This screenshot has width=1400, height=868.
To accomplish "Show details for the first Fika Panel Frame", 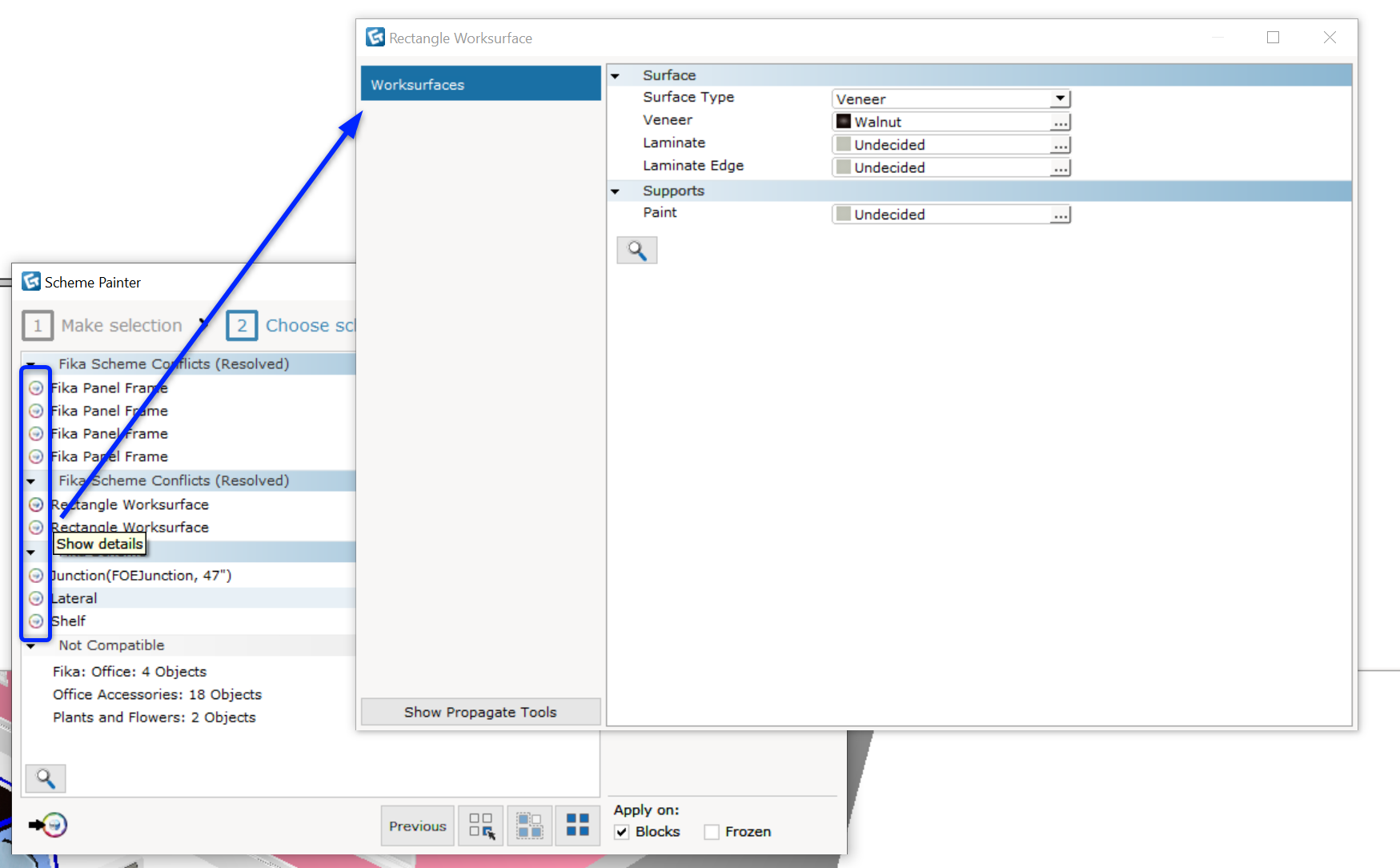I will point(36,388).
